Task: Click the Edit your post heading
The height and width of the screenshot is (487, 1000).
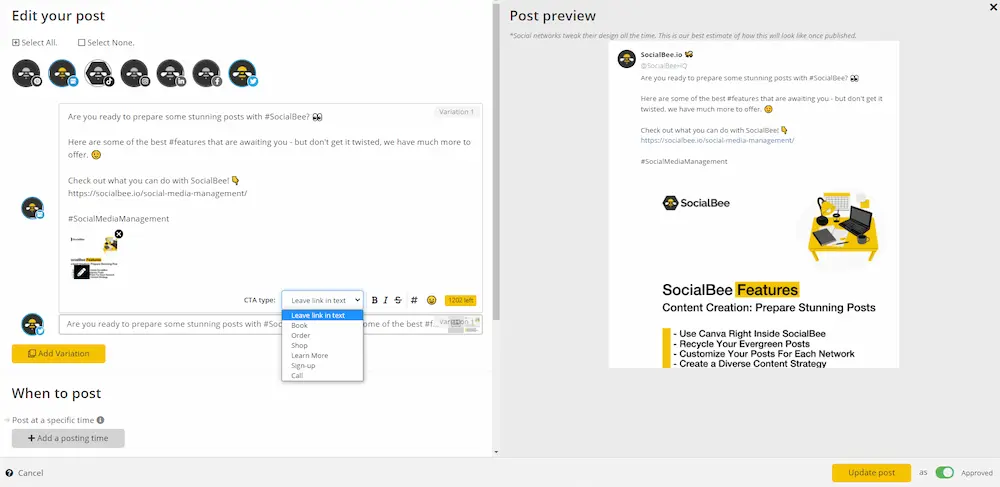Action: [58, 16]
